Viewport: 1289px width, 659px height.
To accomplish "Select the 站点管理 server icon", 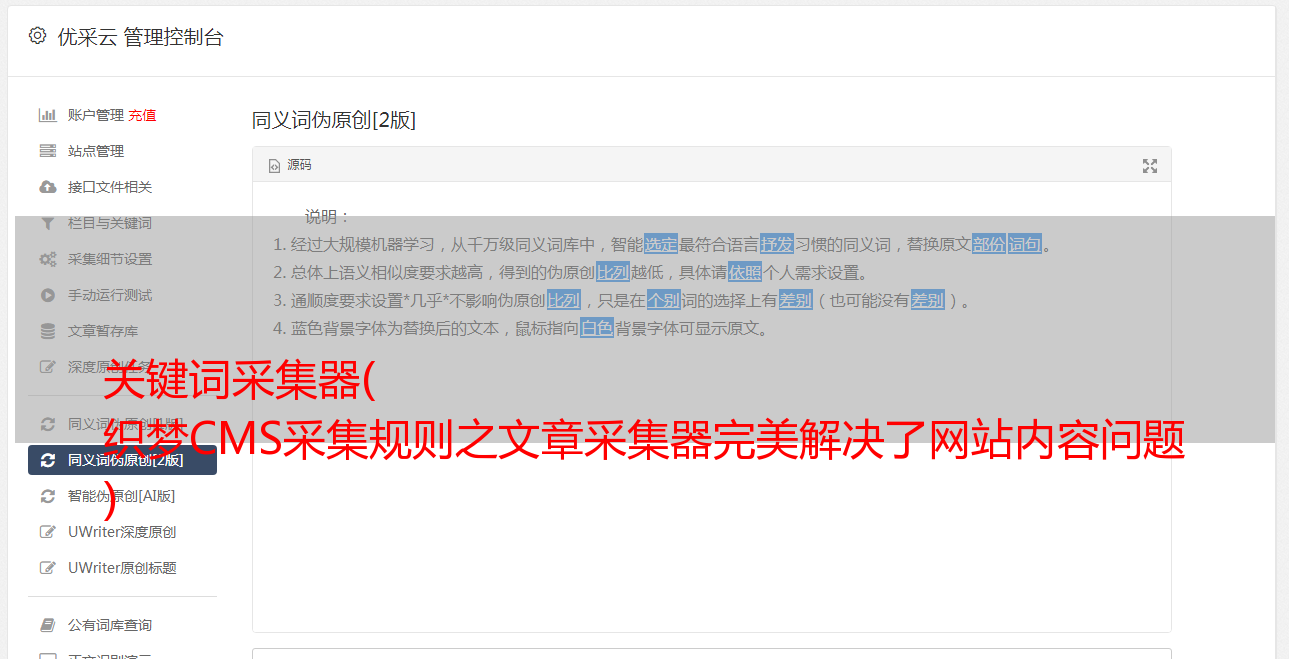I will click(47, 151).
